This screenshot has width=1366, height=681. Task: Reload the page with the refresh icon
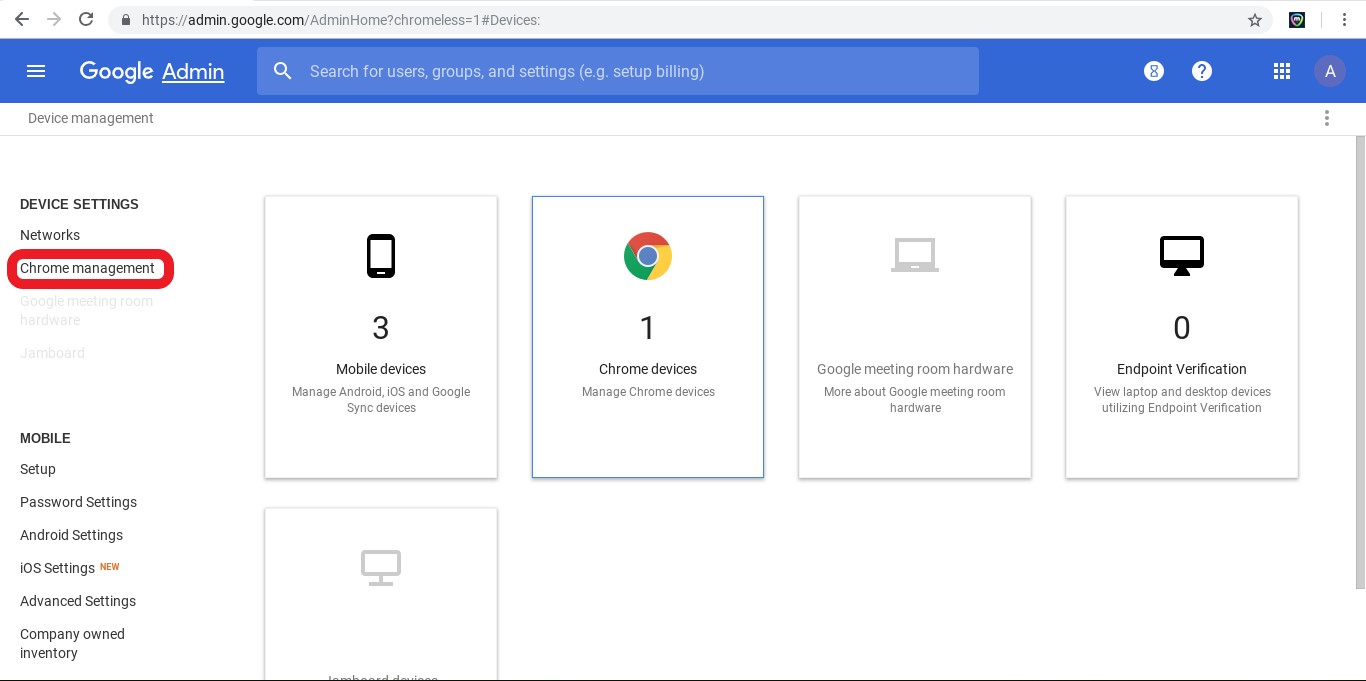click(x=86, y=19)
